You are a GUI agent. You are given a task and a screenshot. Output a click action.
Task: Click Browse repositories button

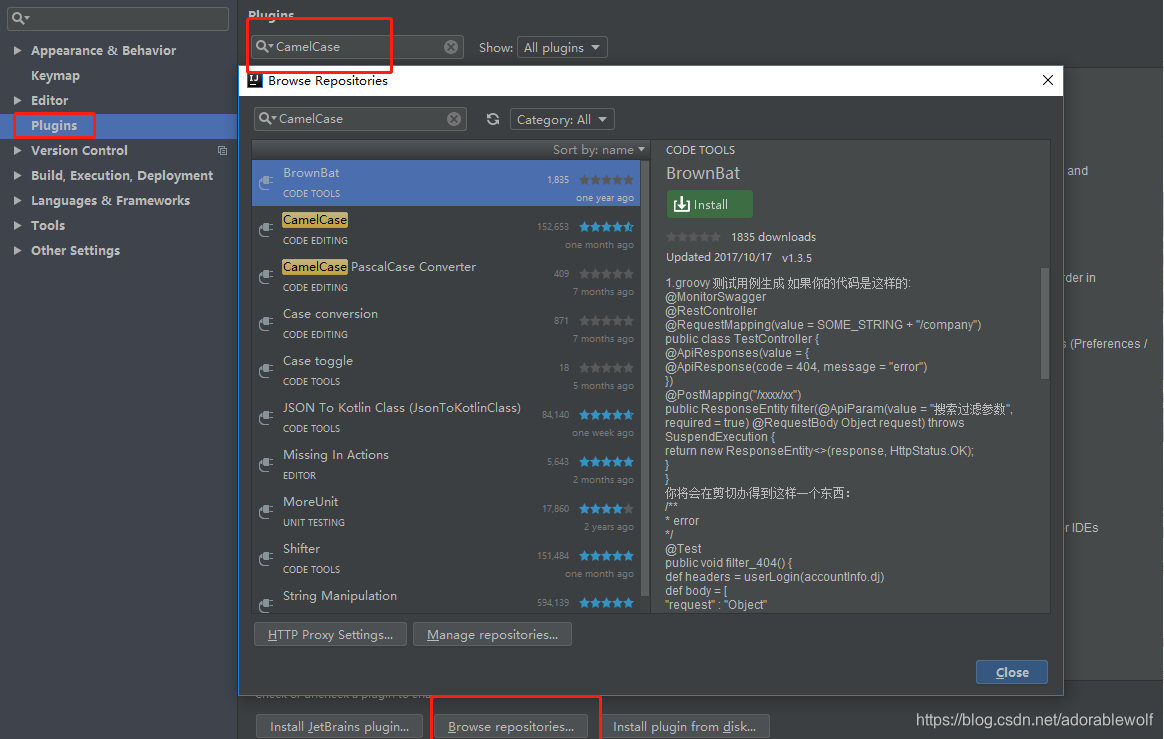pyautogui.click(x=511, y=726)
